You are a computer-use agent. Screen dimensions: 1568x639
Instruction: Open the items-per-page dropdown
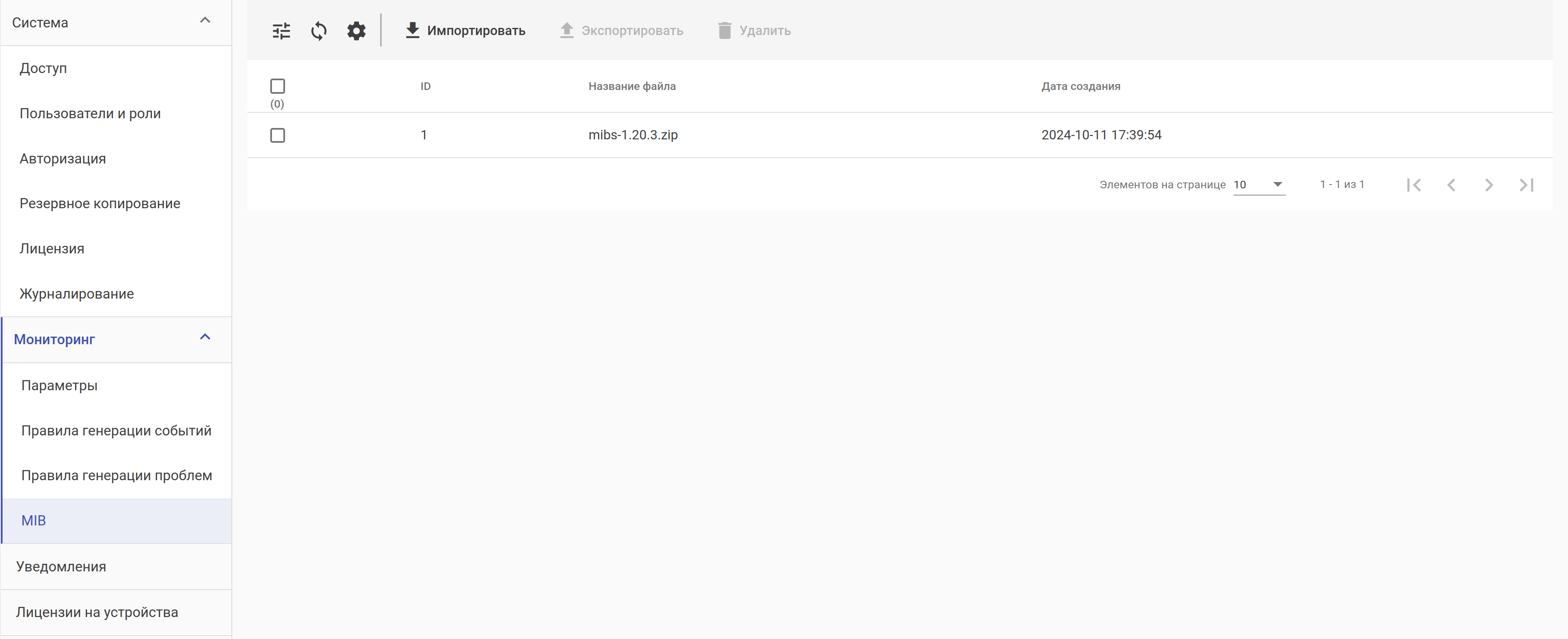[1259, 185]
